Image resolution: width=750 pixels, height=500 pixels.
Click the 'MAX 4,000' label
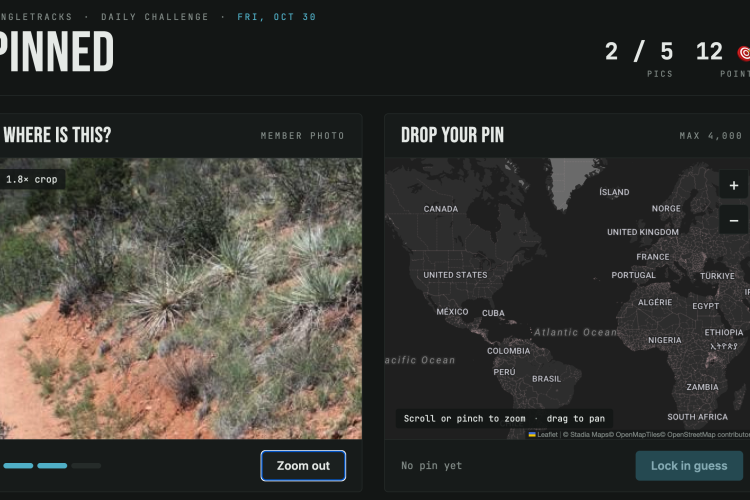pos(711,136)
